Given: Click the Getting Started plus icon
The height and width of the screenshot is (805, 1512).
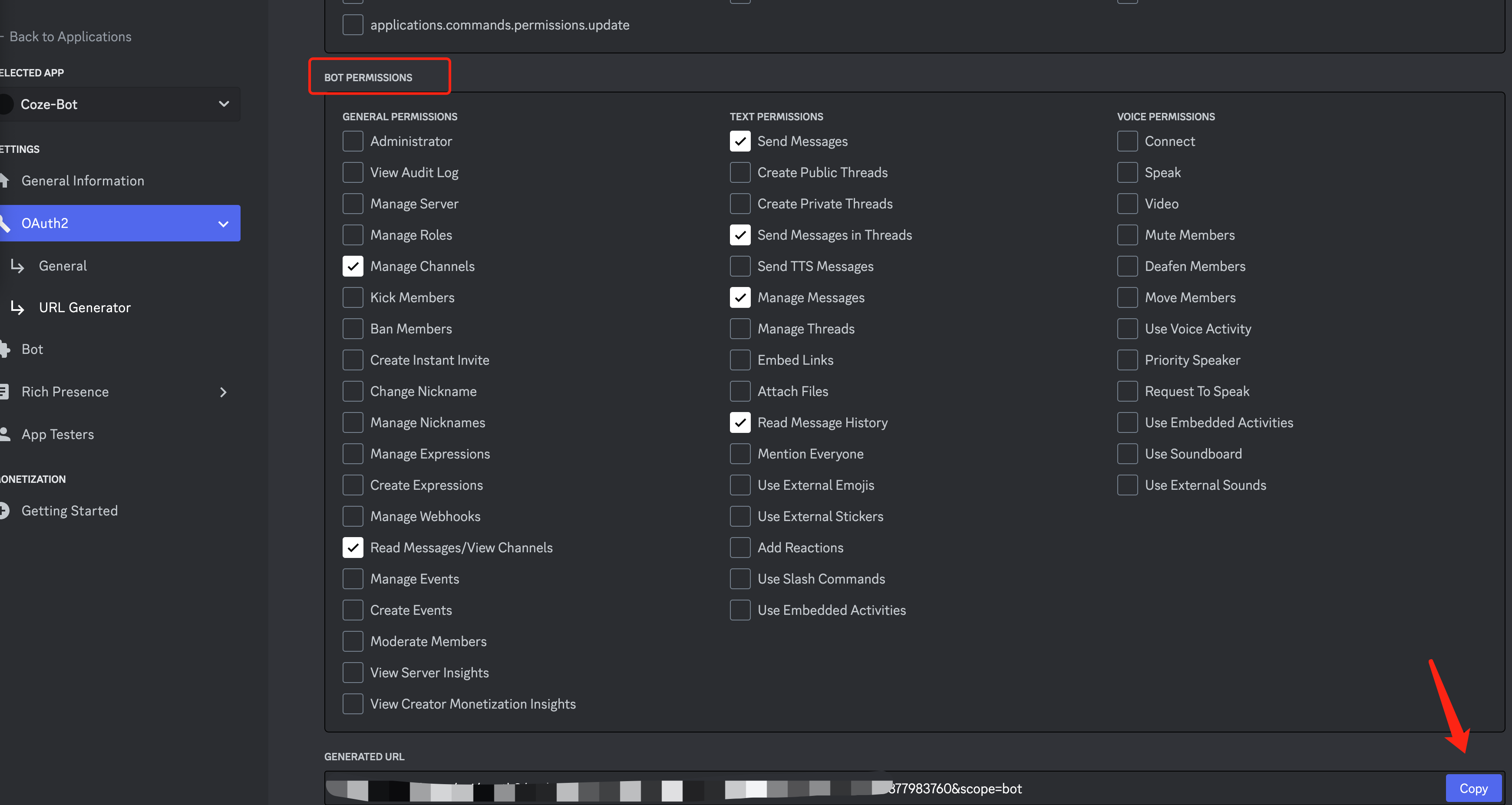Looking at the screenshot, I should coord(5,511).
